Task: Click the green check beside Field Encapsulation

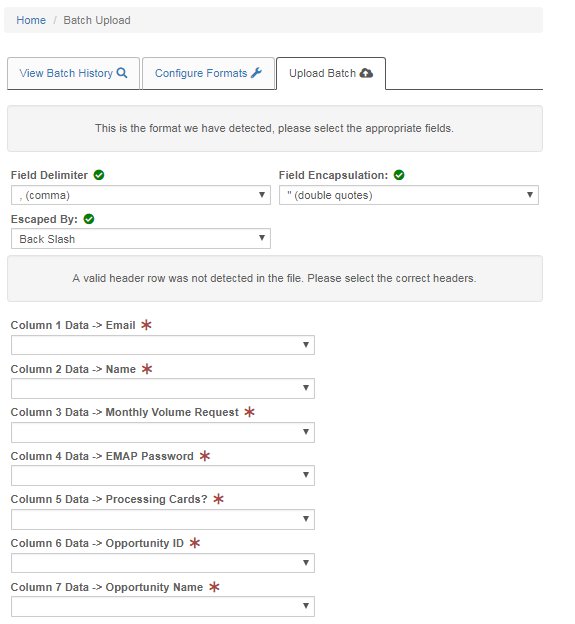Action: point(399,175)
